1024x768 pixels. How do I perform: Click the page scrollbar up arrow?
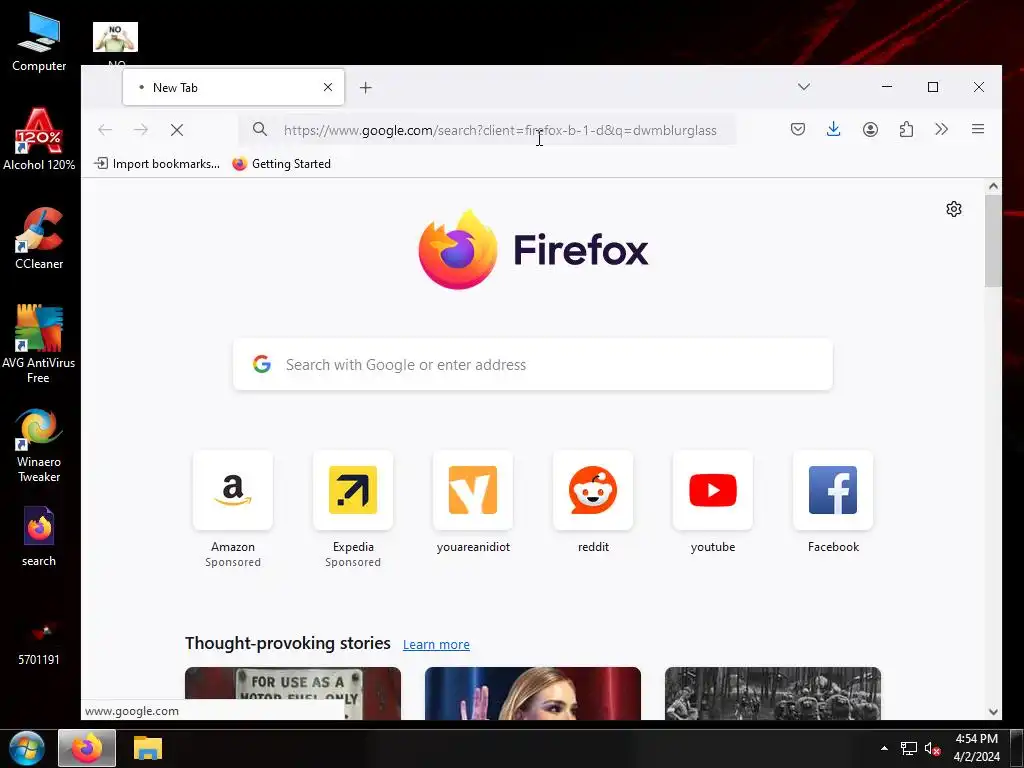993,186
